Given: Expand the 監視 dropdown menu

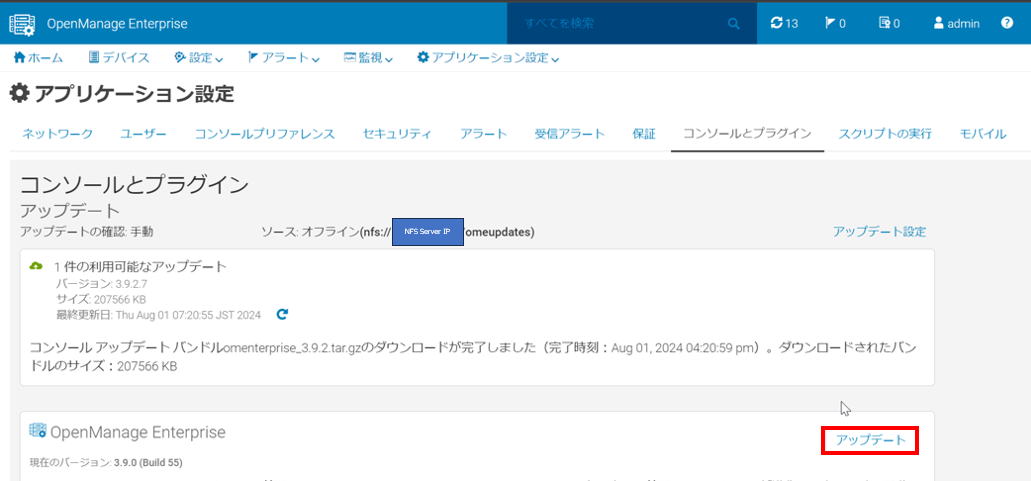Looking at the screenshot, I should 368,58.
